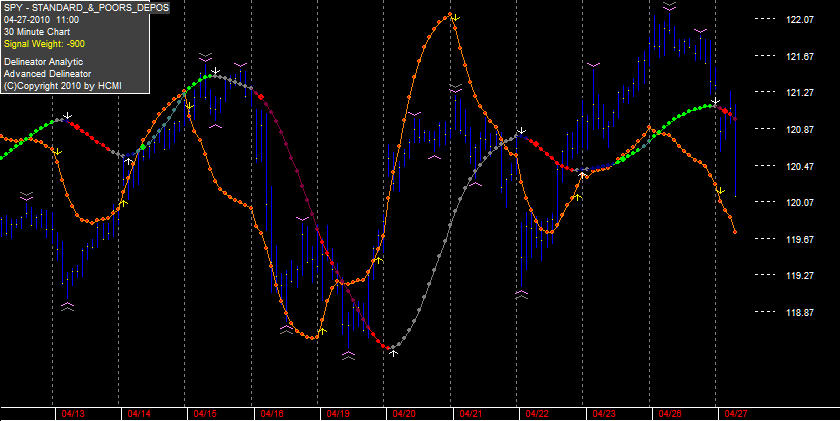Click the SPY symbol title text

click(86, 7)
